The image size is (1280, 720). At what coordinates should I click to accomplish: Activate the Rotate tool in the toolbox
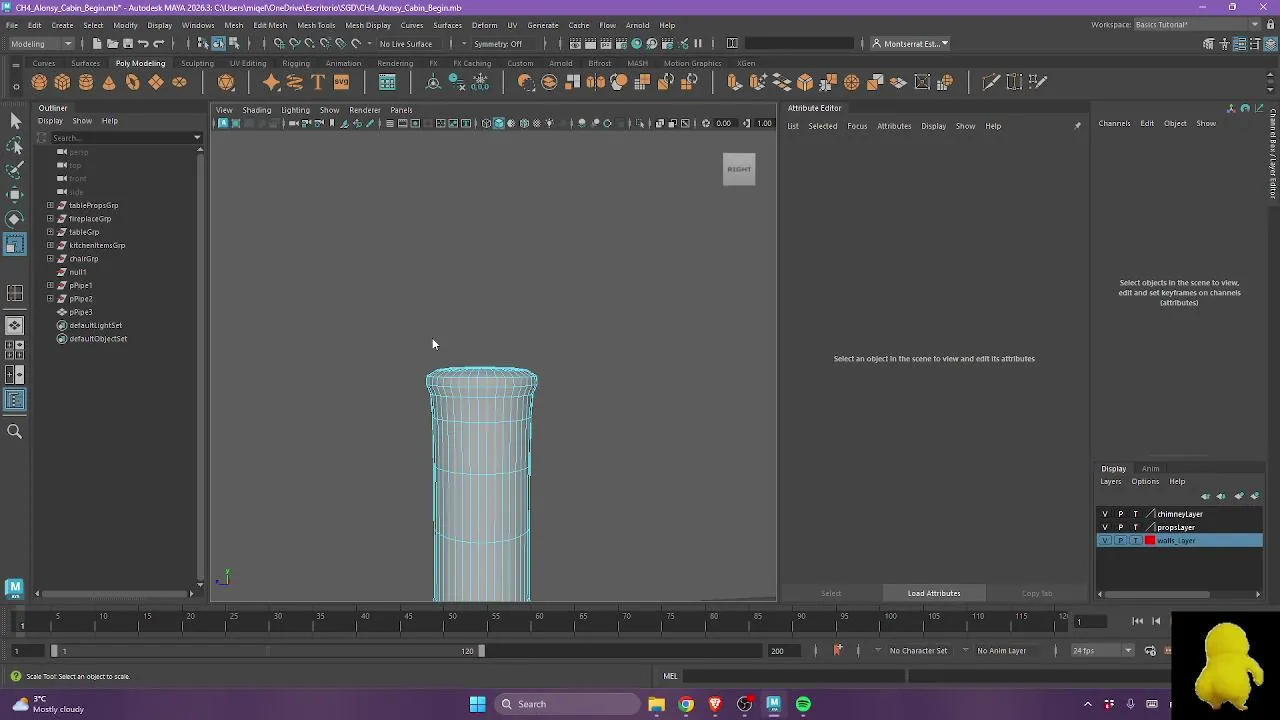pos(15,218)
